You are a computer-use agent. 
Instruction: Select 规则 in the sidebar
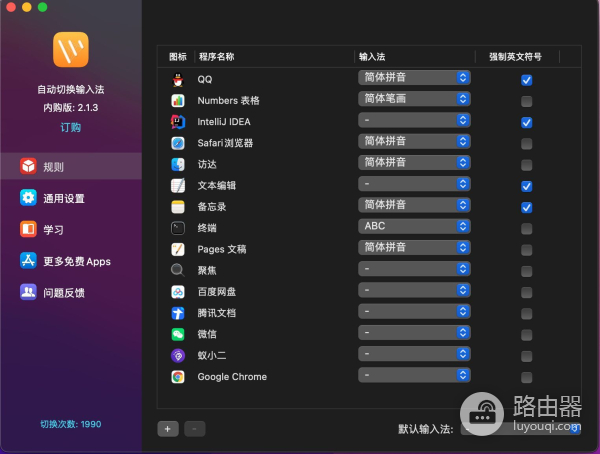coord(71,166)
